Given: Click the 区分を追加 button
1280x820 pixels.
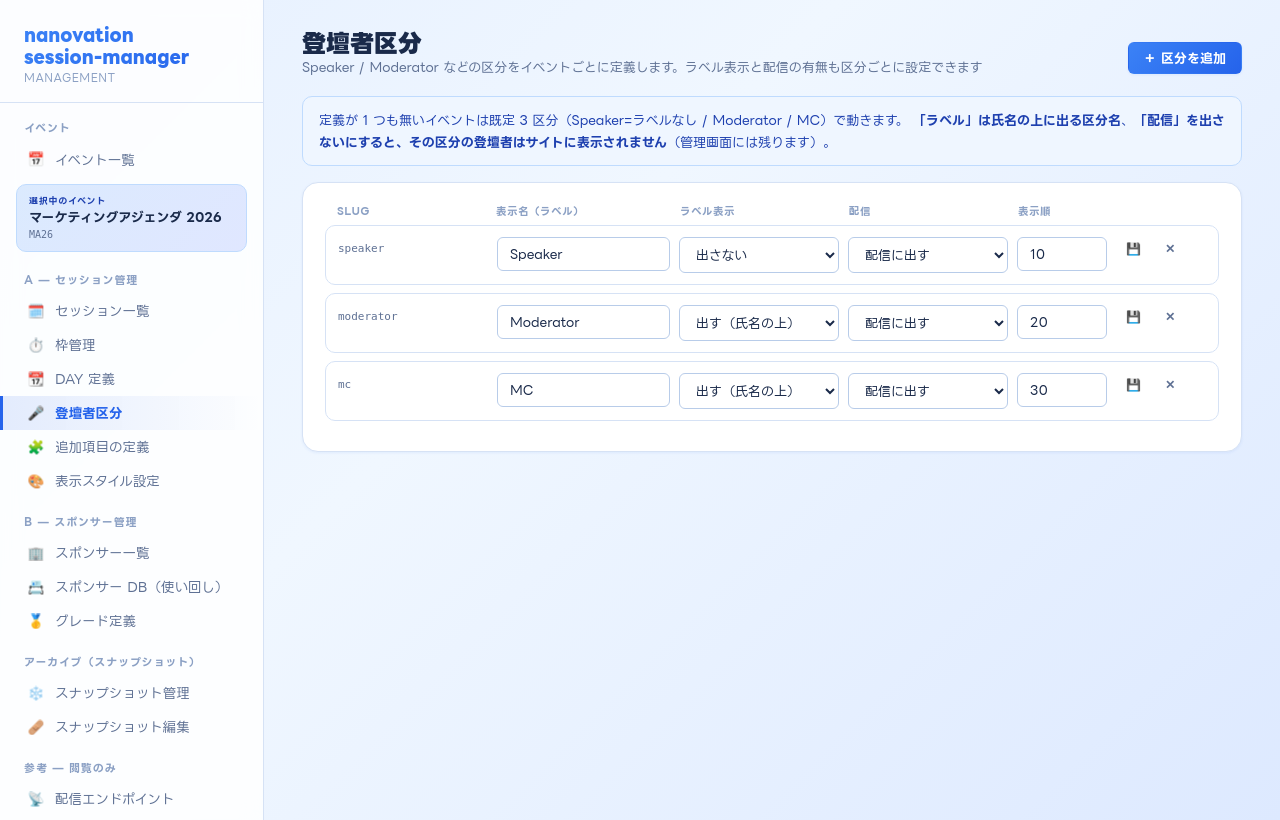Looking at the screenshot, I should click(x=1185, y=58).
